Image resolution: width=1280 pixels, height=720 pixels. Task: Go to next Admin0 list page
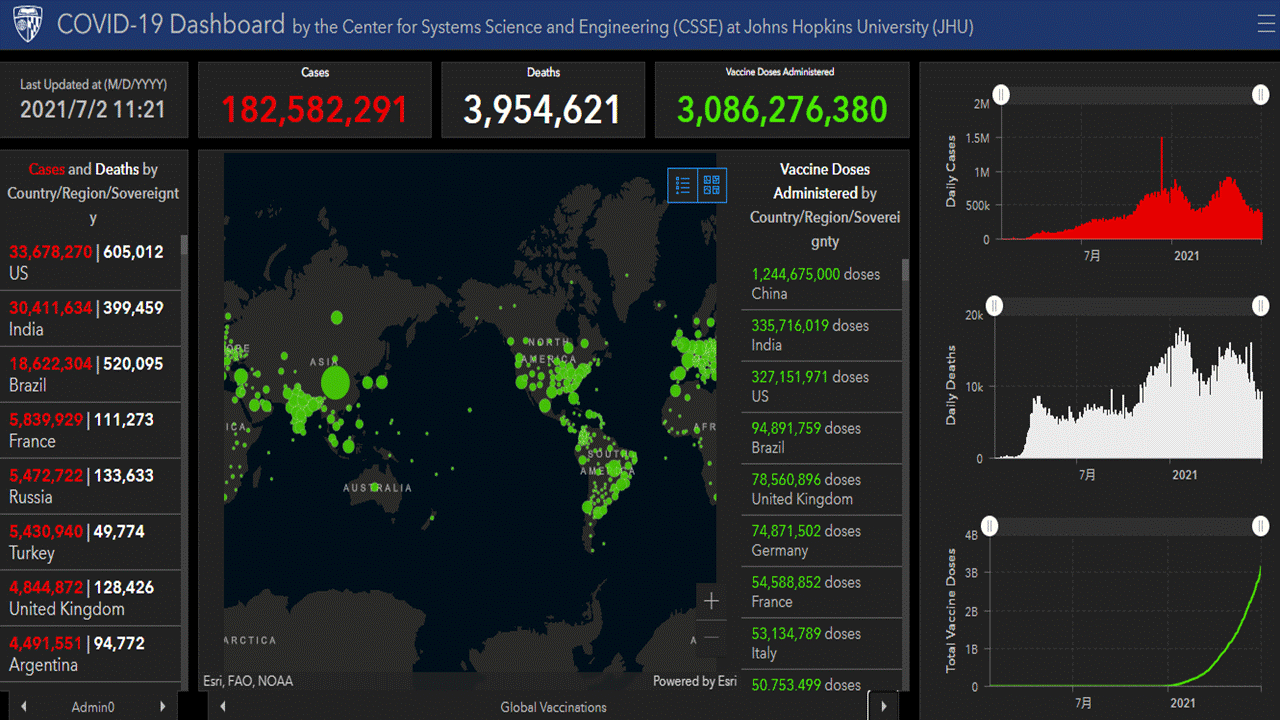162,707
